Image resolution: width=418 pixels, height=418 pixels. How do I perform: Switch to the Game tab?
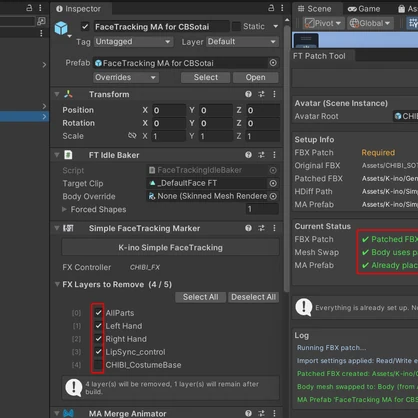(364, 9)
